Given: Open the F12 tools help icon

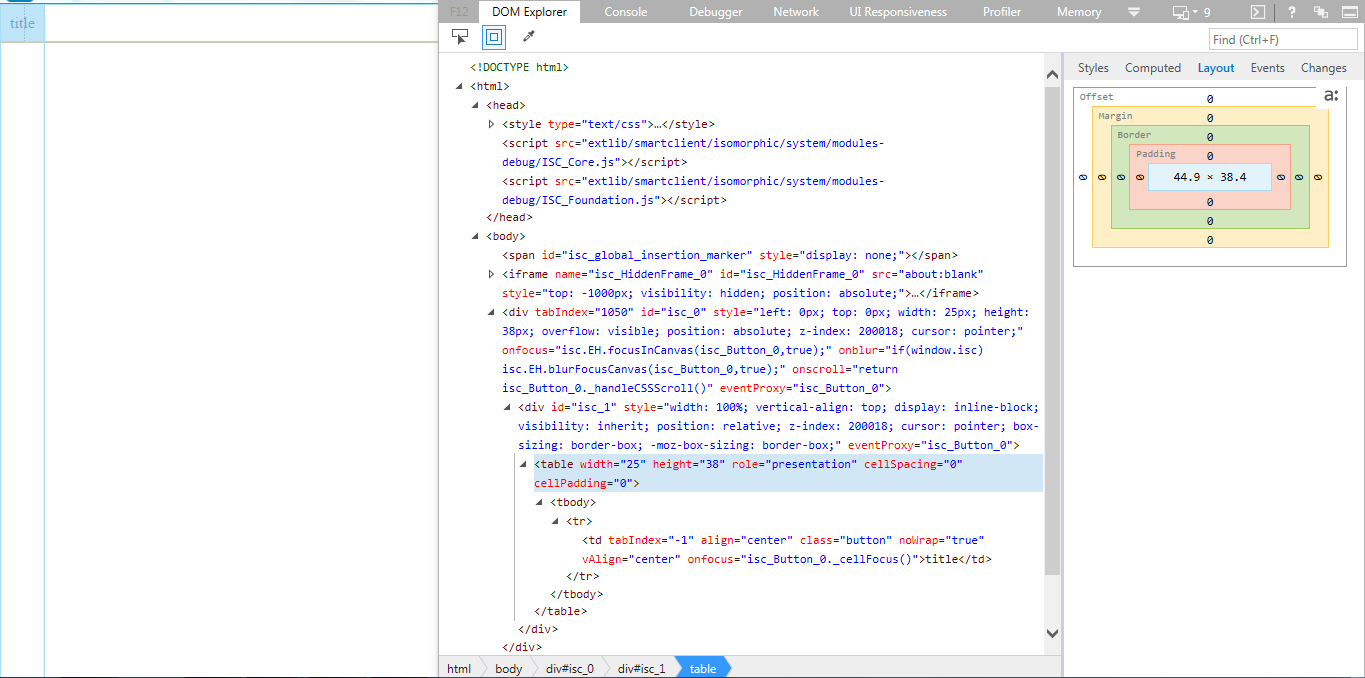Looking at the screenshot, I should [1292, 12].
